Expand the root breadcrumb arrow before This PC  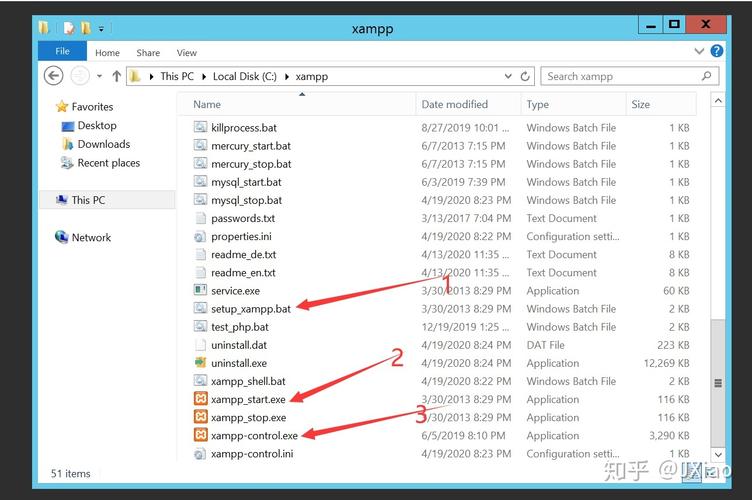click(x=151, y=76)
